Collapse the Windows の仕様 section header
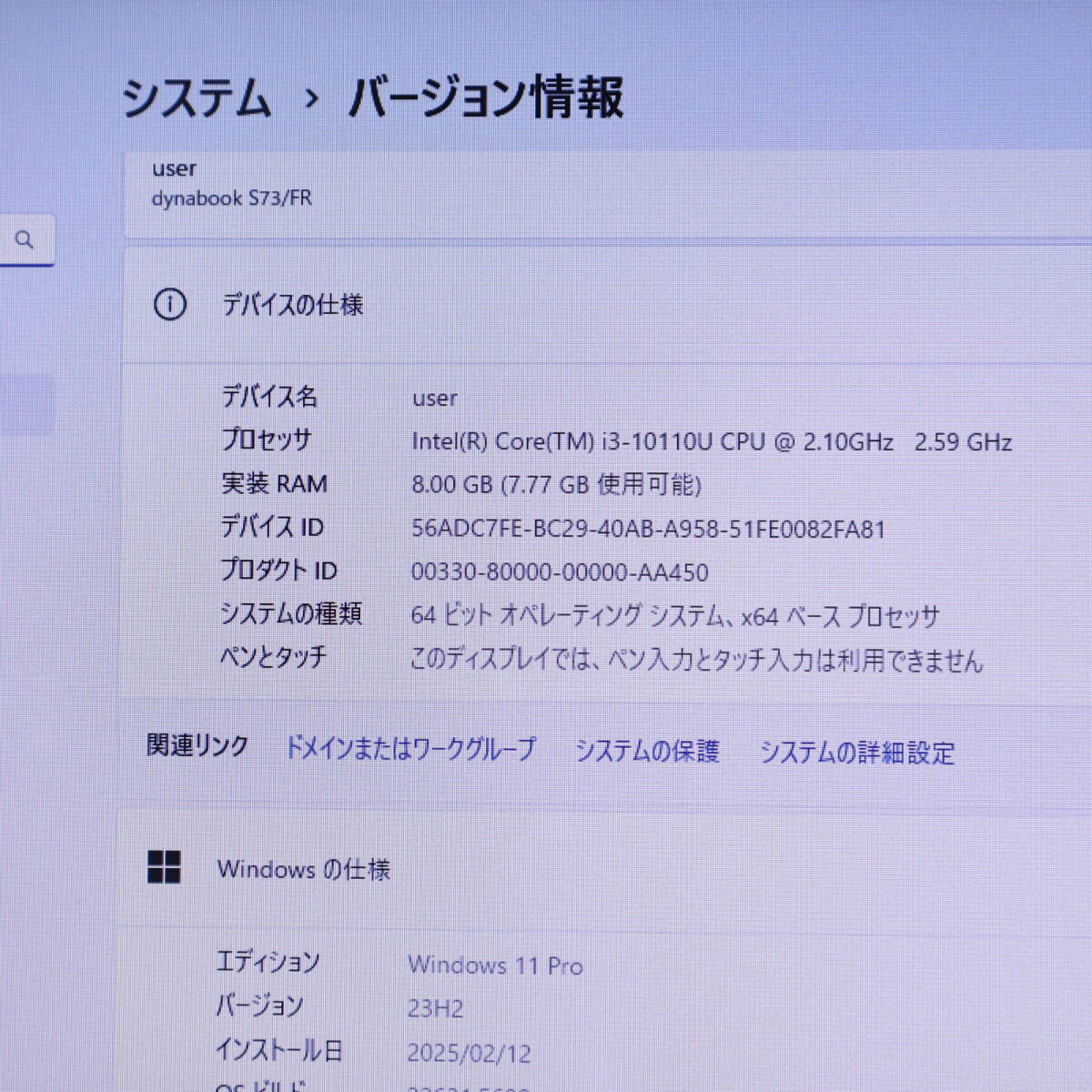 click(604, 868)
